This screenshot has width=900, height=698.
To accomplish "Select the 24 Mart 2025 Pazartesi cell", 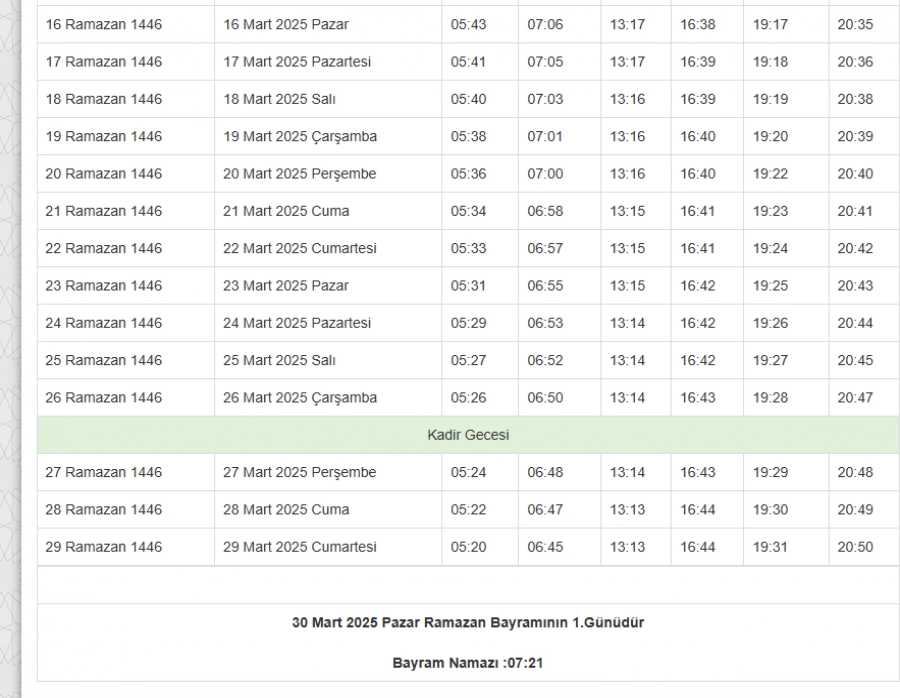I will coord(297,323).
